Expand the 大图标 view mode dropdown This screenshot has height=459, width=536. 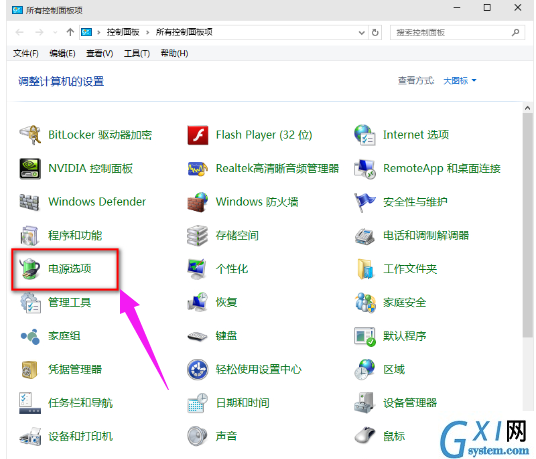[x=460, y=81]
